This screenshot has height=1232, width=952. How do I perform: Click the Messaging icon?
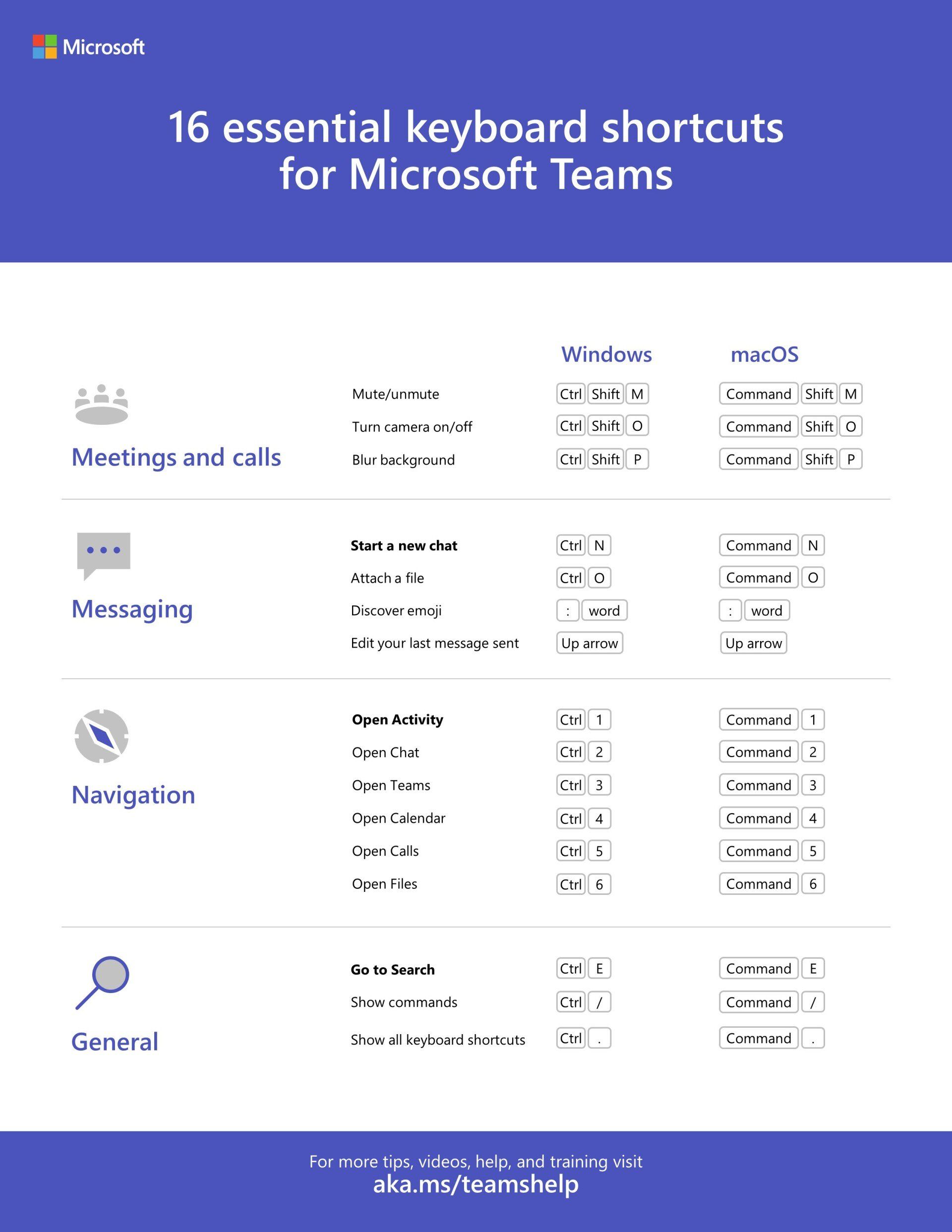(x=104, y=553)
